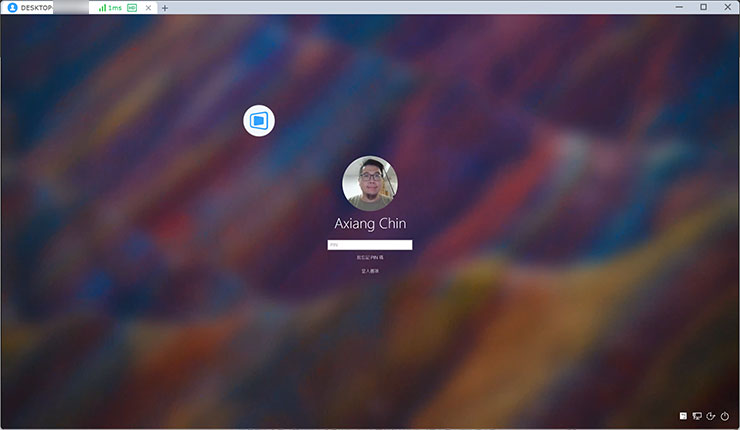This screenshot has width=740, height=430.
Task: Click the floating blue remote desktop menu icon
Action: pyautogui.click(x=259, y=121)
